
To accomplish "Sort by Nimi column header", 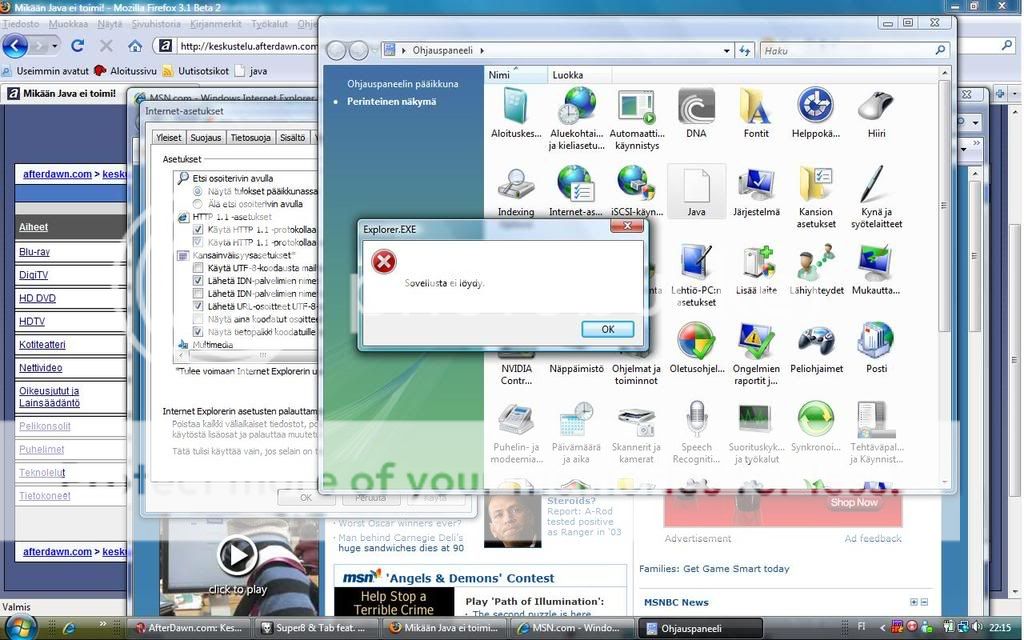I will (x=516, y=75).
